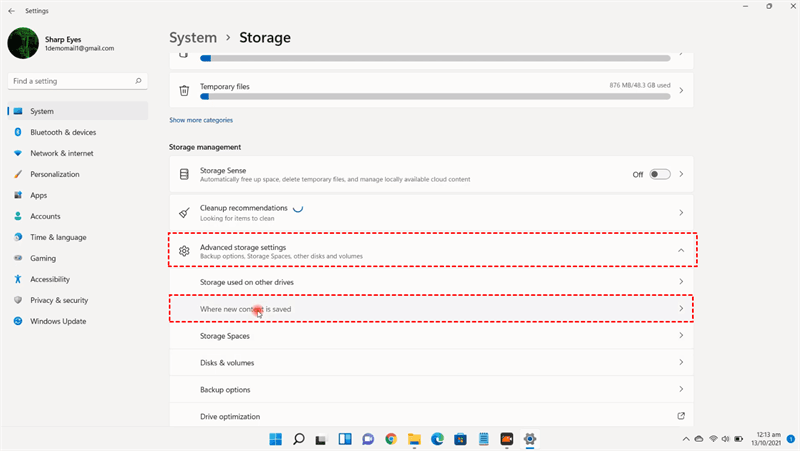The height and width of the screenshot is (451, 800).
Task: Click the Temporary files trash icon
Action: pos(184,90)
